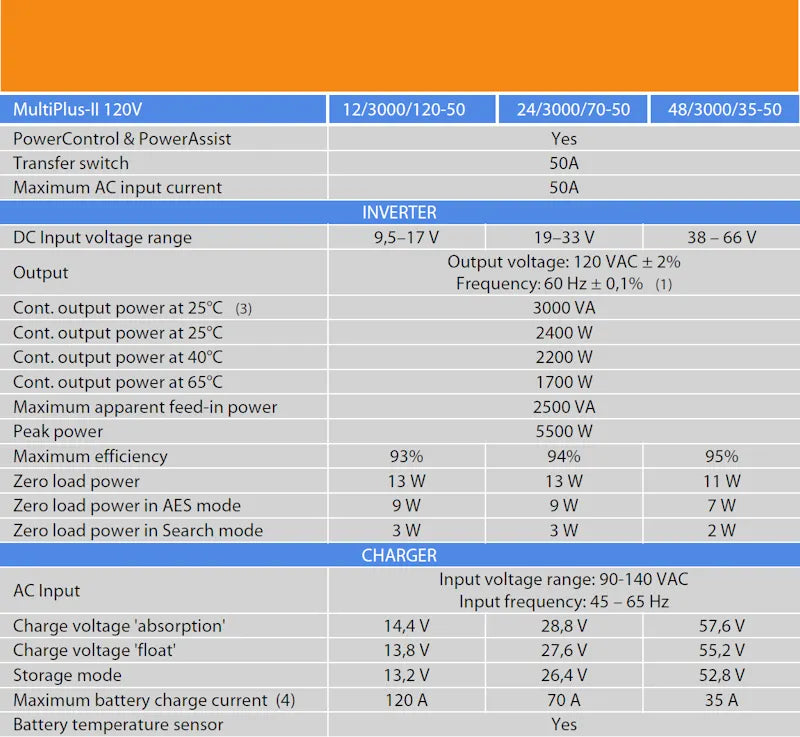Click the Input voltage range 90-140 VAC text
800x737 pixels.
[x=564, y=580]
